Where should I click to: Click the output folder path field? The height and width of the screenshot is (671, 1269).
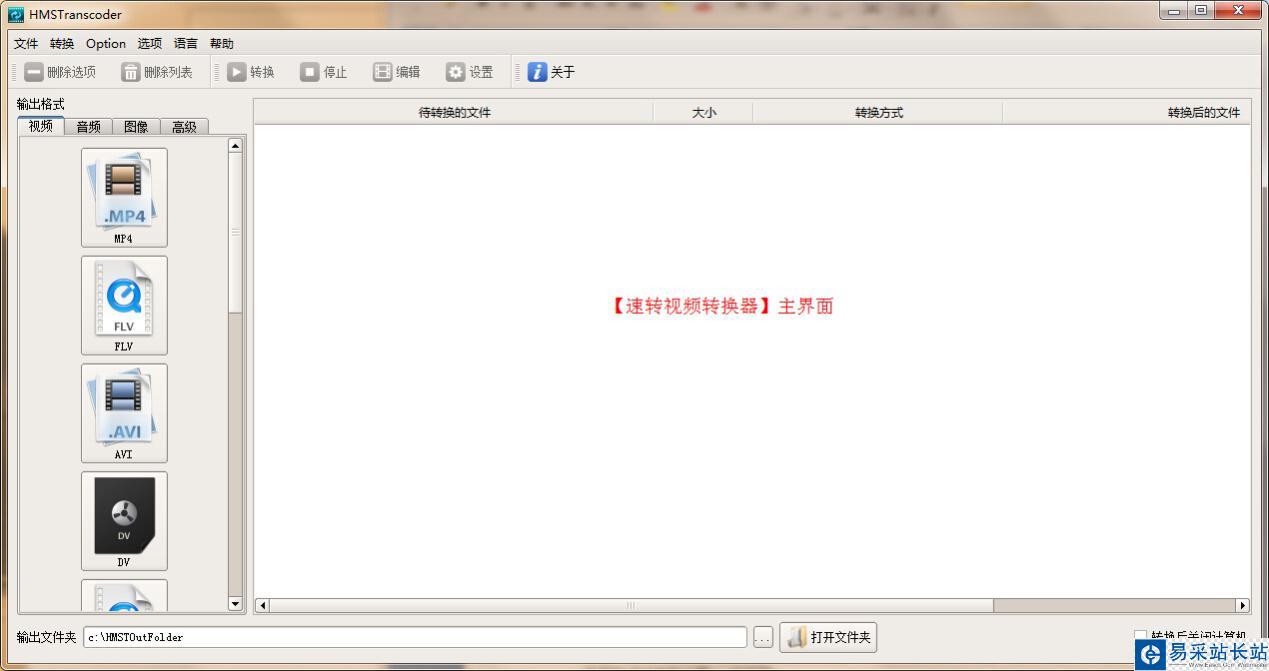point(415,637)
